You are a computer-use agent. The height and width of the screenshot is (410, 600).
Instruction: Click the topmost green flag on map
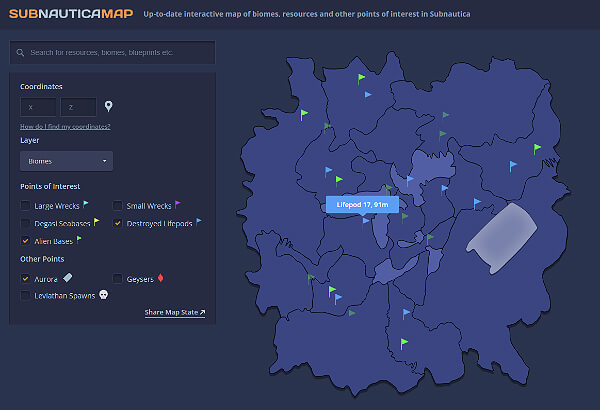361,76
